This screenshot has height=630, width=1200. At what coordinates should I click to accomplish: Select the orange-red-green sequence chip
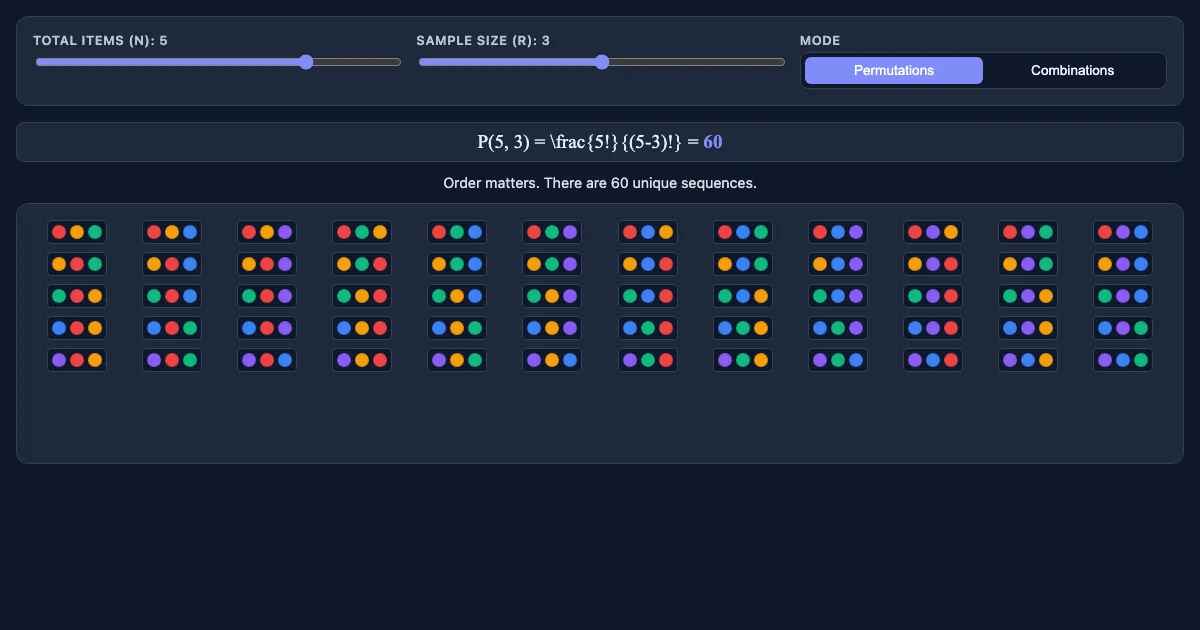click(x=77, y=264)
